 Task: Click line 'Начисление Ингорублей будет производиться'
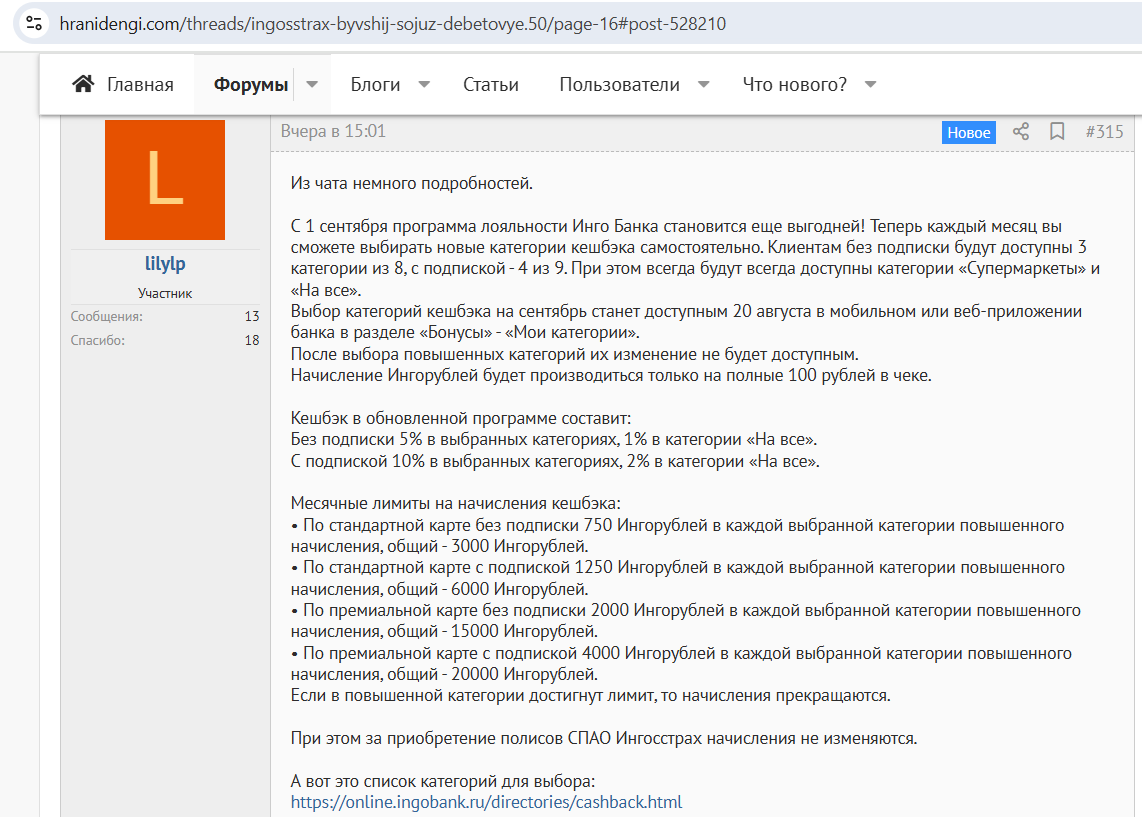tap(611, 376)
